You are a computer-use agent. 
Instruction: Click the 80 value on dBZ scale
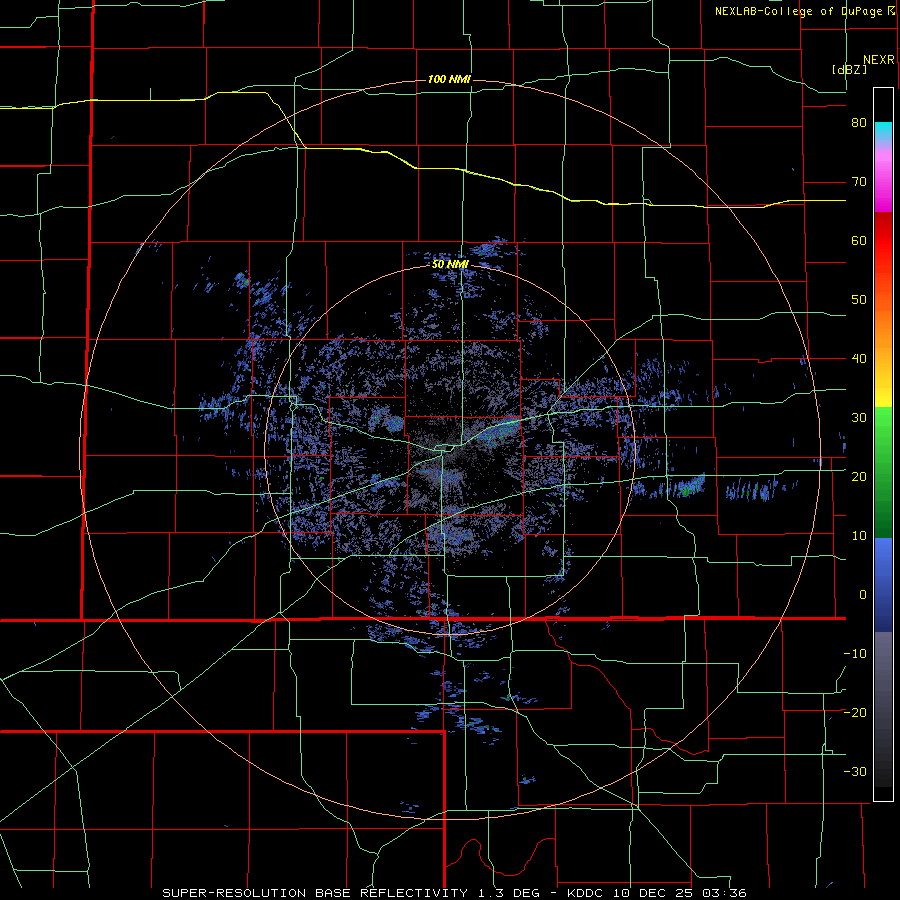(x=859, y=123)
